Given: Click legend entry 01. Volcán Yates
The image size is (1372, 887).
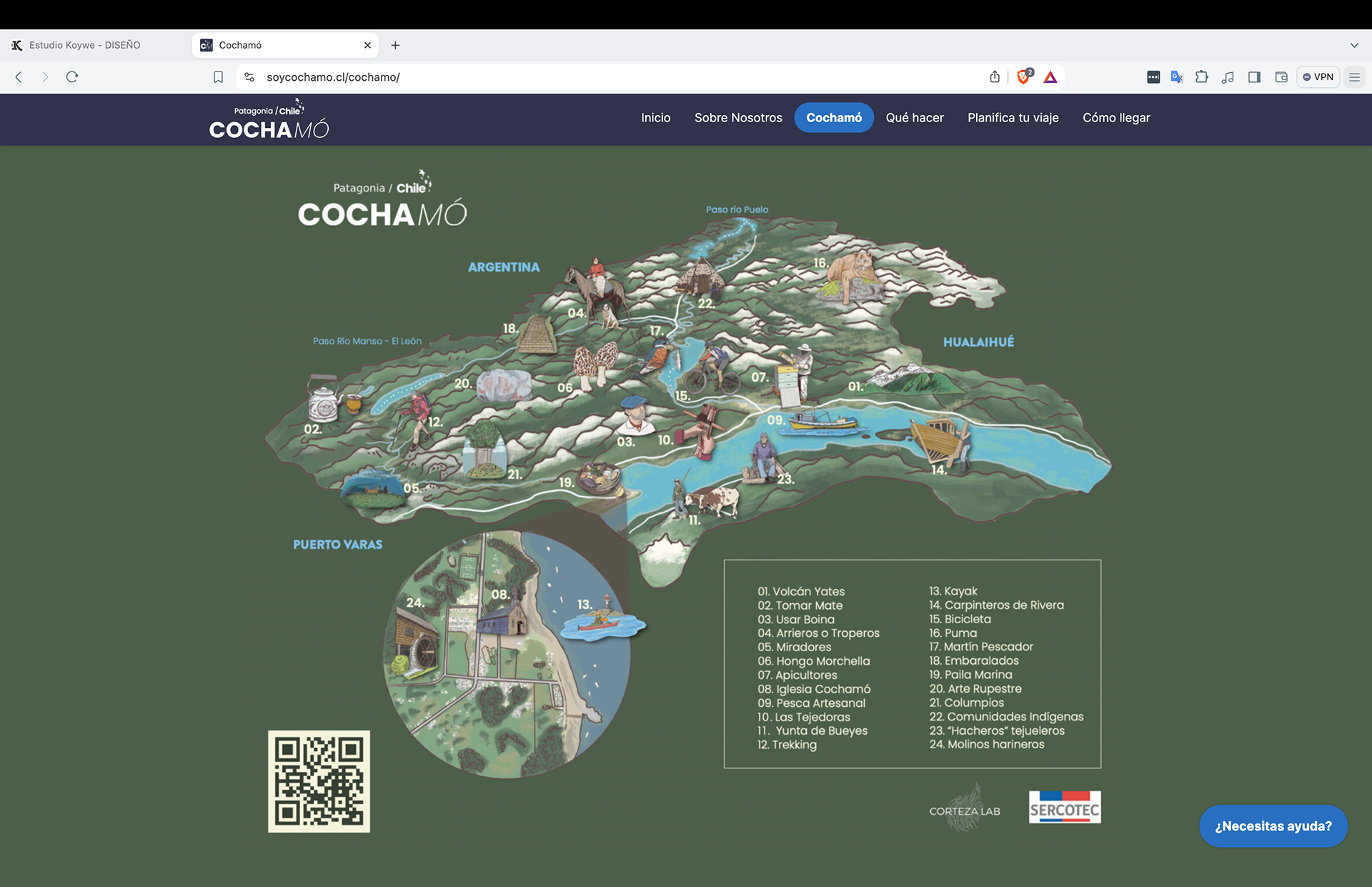Looking at the screenshot, I should 801,592.
